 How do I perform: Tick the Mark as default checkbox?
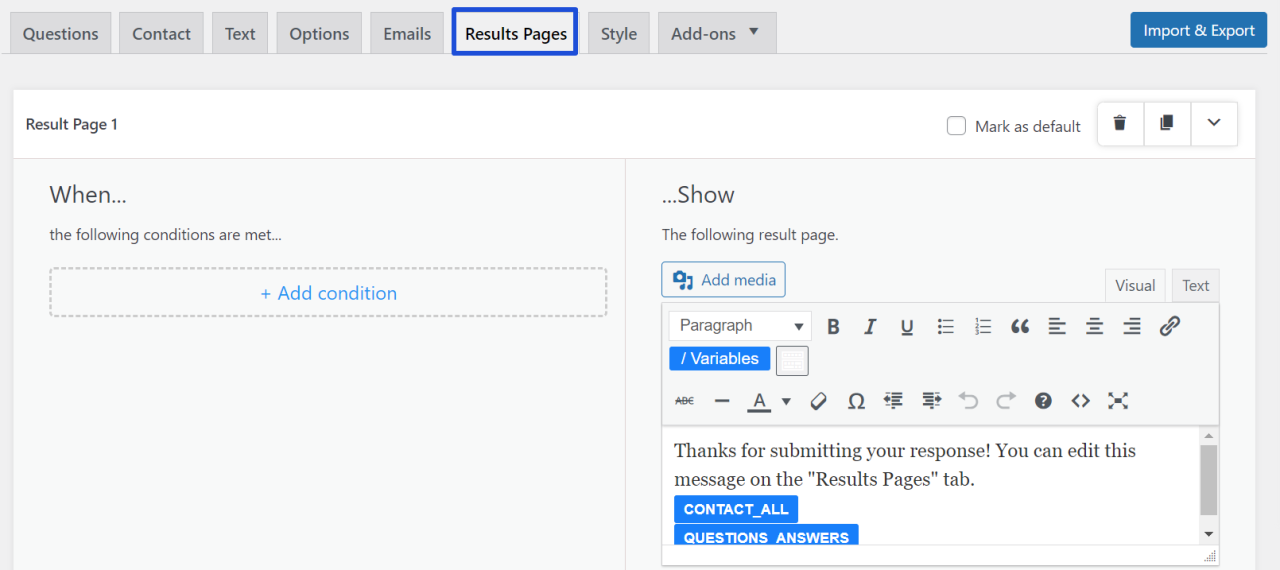click(x=957, y=126)
